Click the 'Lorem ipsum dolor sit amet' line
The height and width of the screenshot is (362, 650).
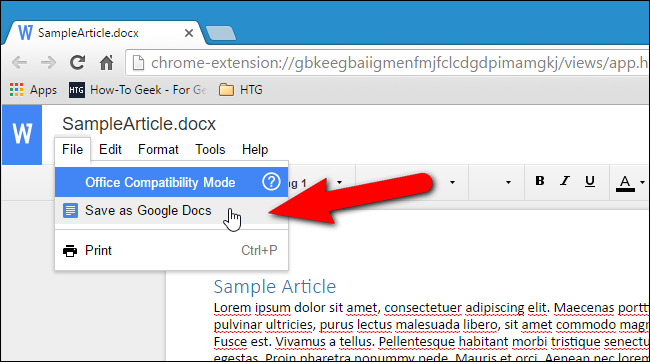tap(431, 308)
